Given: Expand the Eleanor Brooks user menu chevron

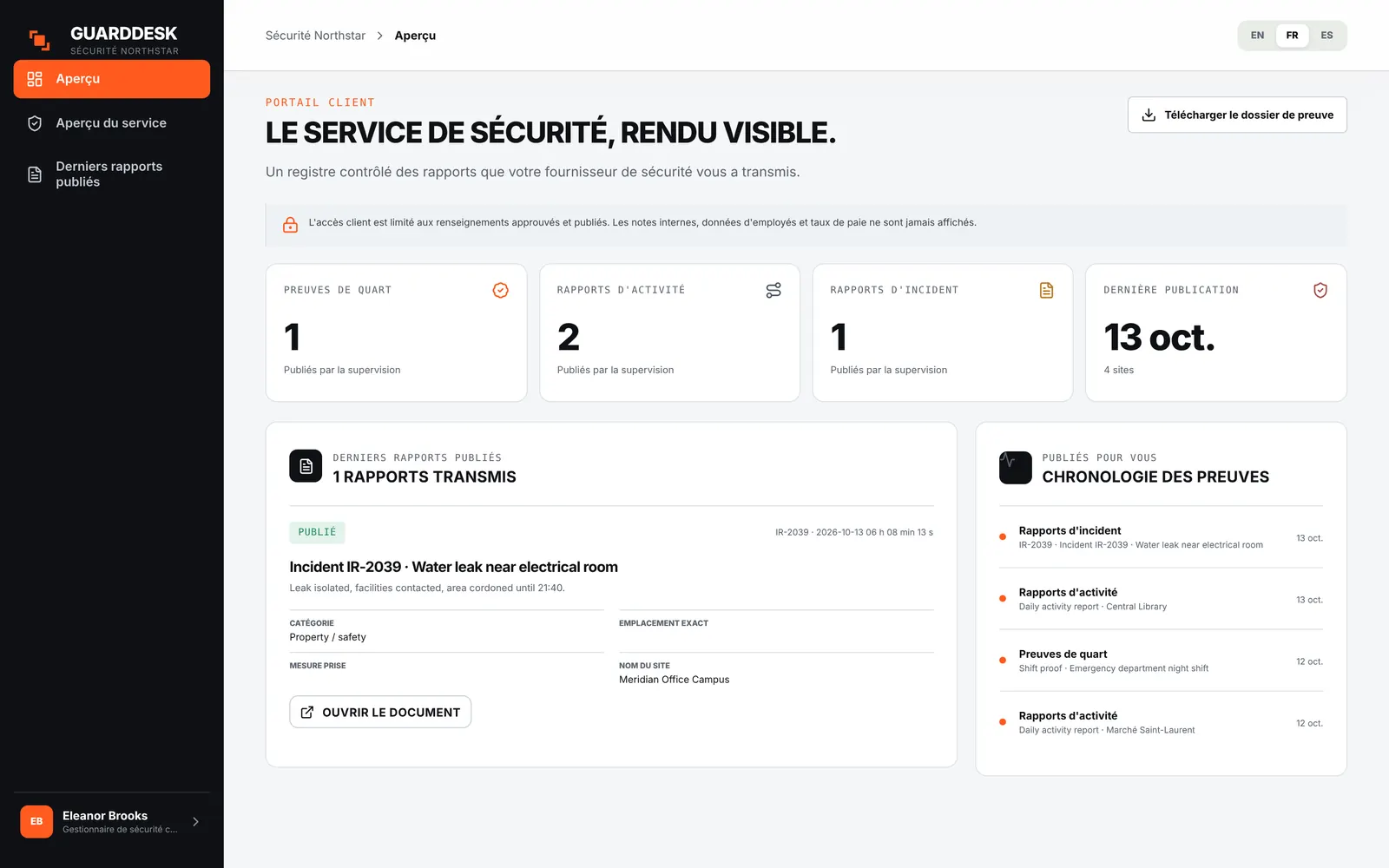Looking at the screenshot, I should [195, 821].
